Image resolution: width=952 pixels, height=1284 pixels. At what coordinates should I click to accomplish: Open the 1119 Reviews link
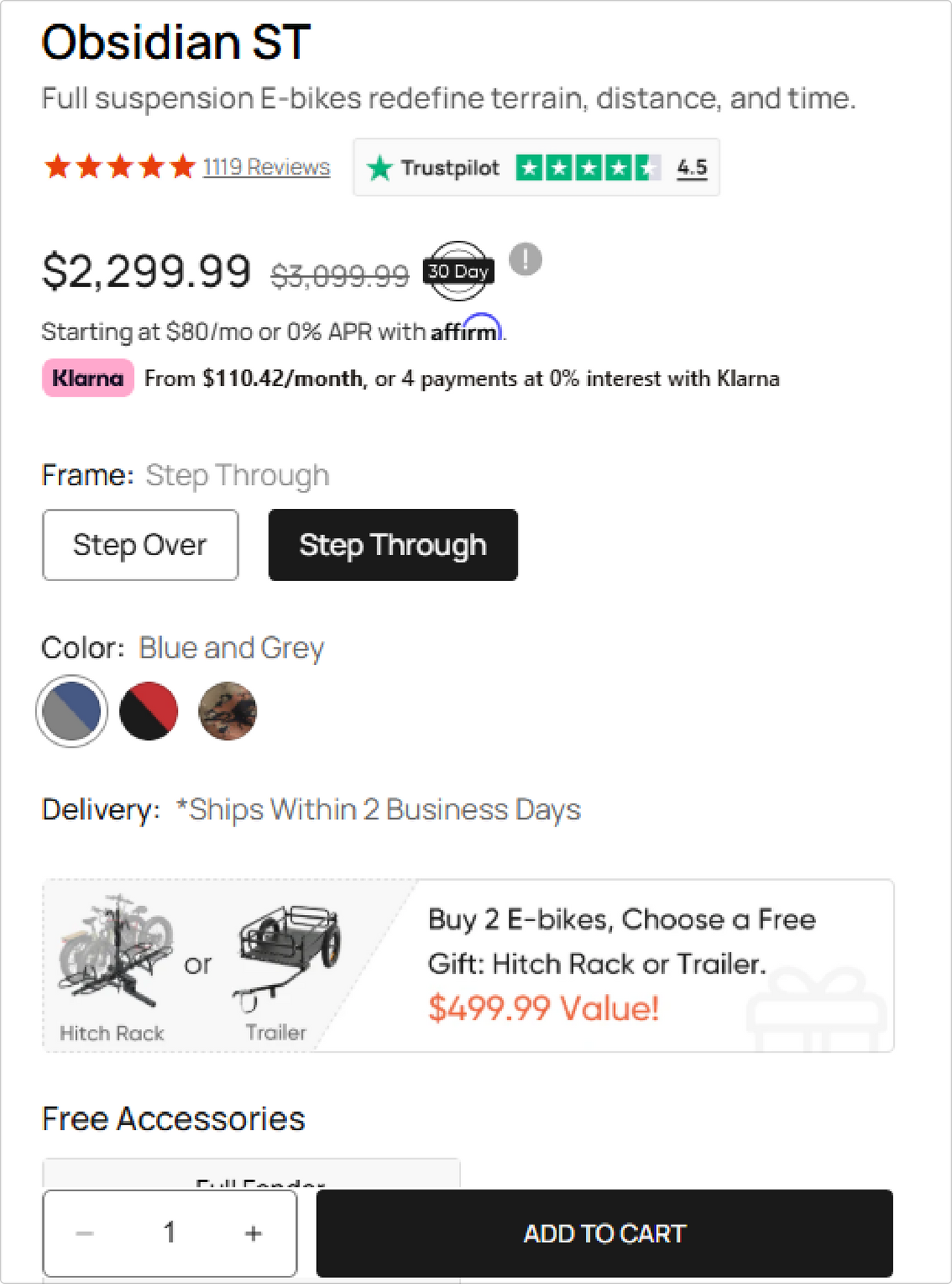[266, 167]
